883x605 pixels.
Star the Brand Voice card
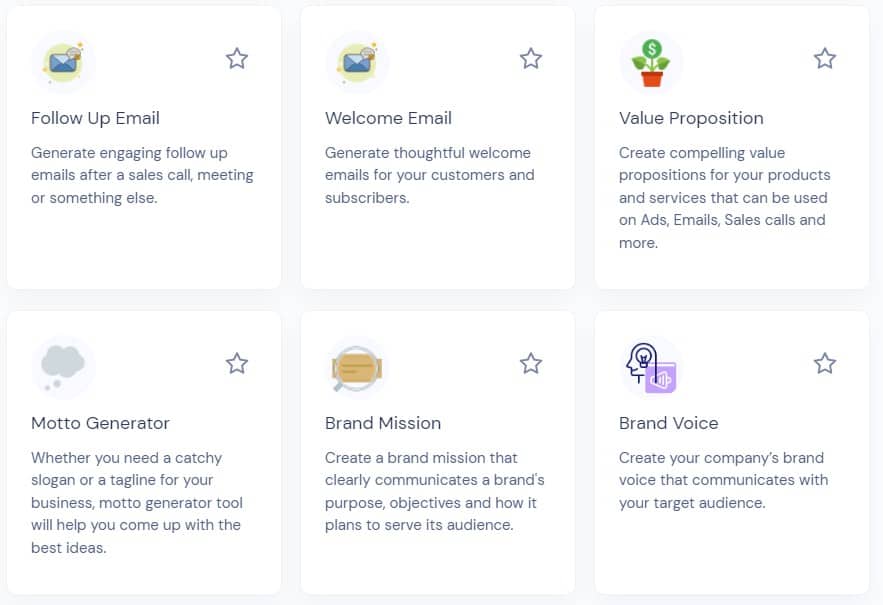pos(825,364)
